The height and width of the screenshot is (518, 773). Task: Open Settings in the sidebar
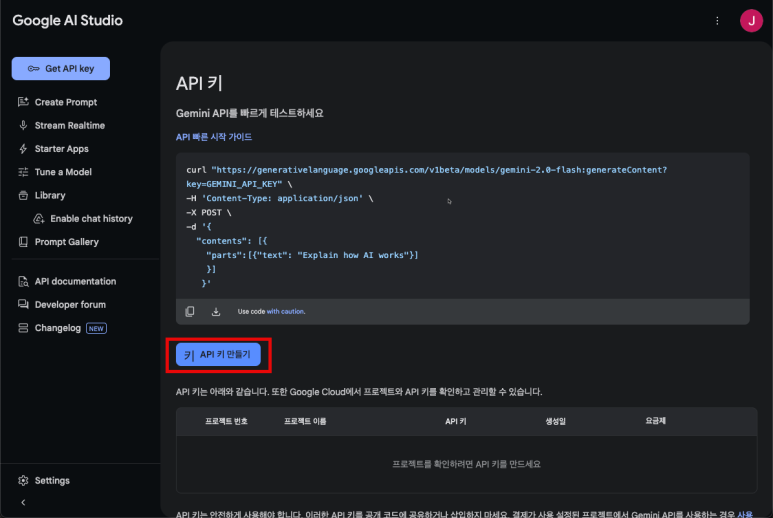pyautogui.click(x=52, y=480)
